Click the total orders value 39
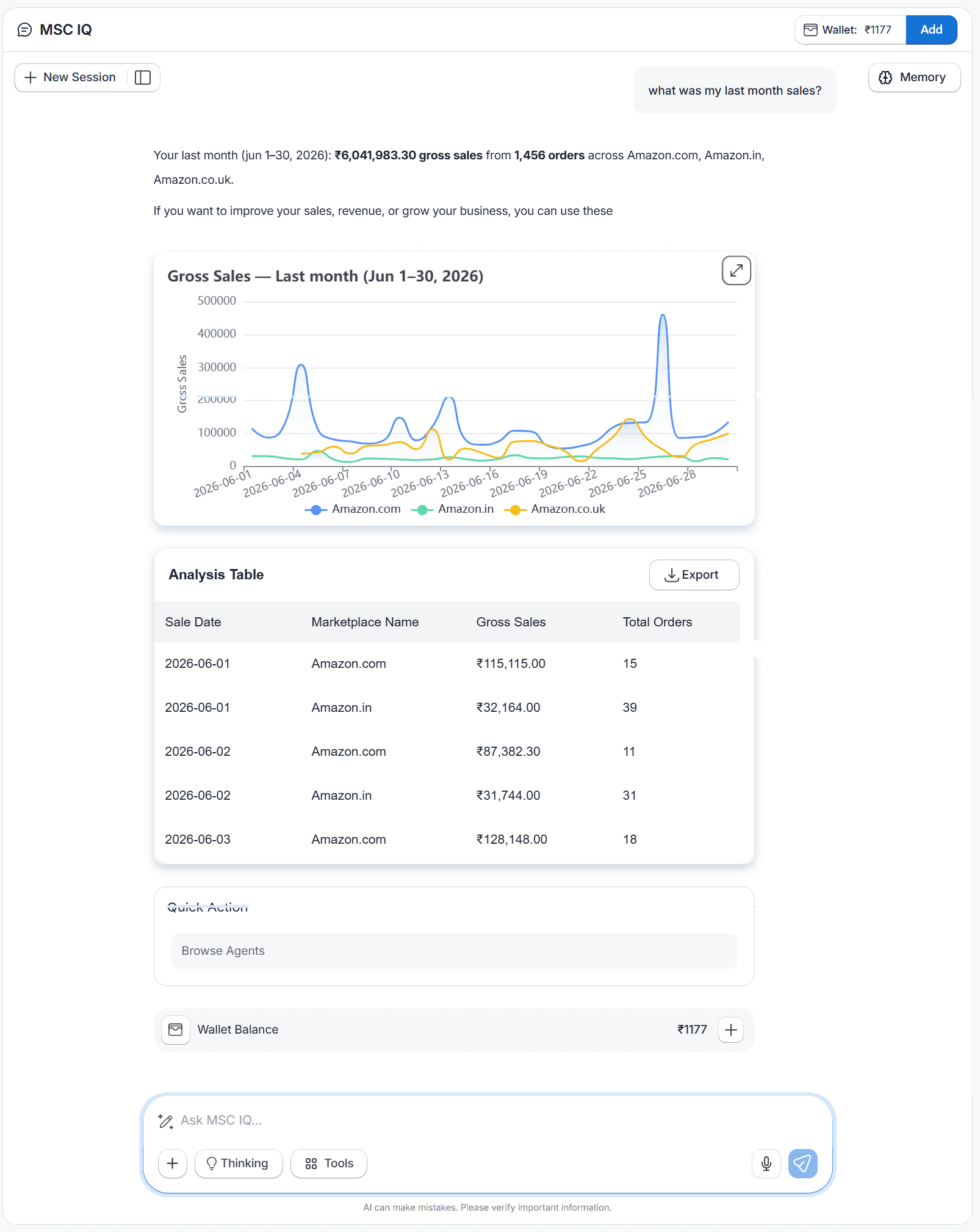 pyautogui.click(x=630, y=708)
